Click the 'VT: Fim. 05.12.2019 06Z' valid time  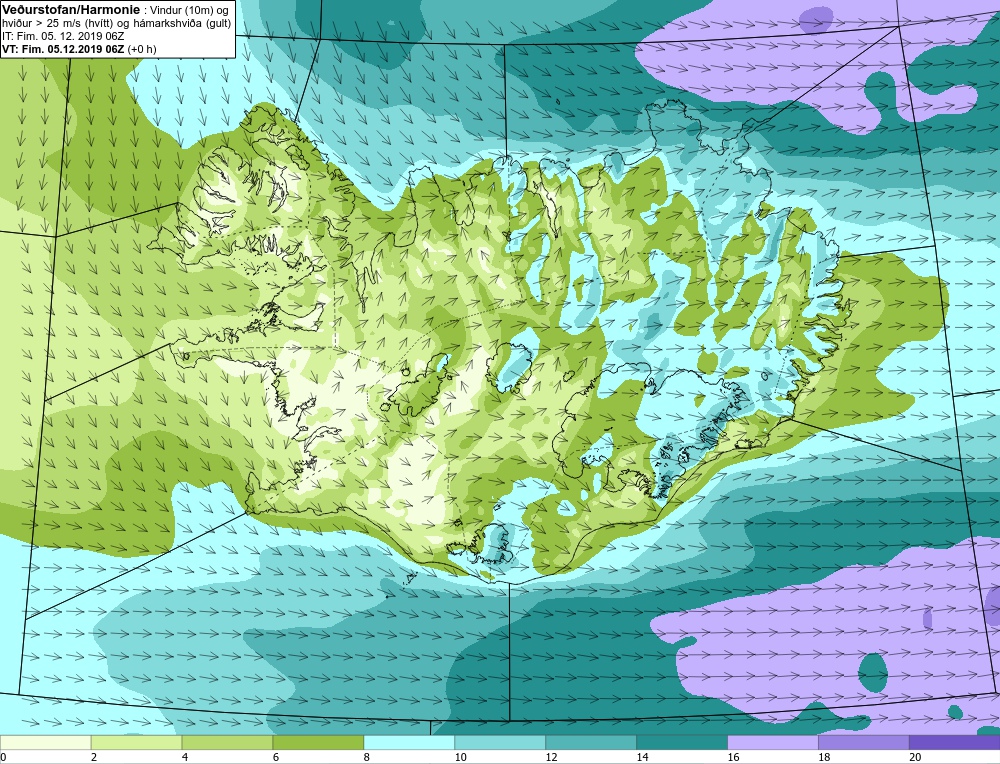coord(63,49)
